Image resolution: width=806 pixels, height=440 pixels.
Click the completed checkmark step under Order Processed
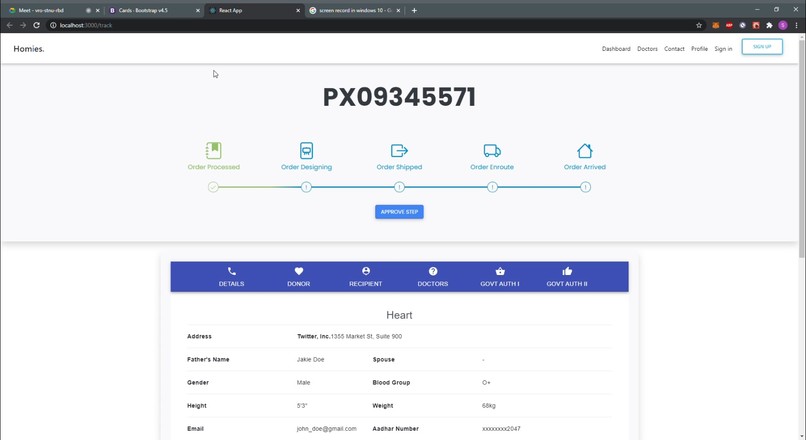(213, 187)
